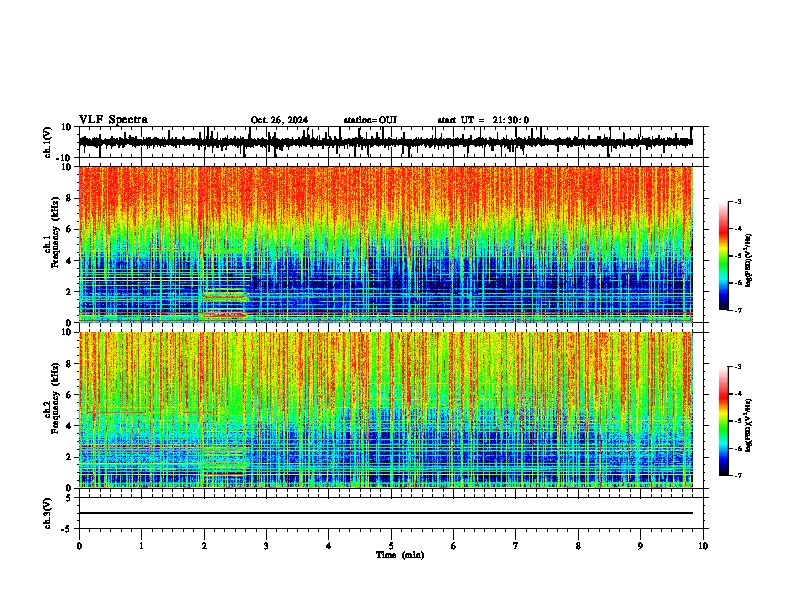
Task: Click the time axis tick label "1"
Action: click(141, 546)
